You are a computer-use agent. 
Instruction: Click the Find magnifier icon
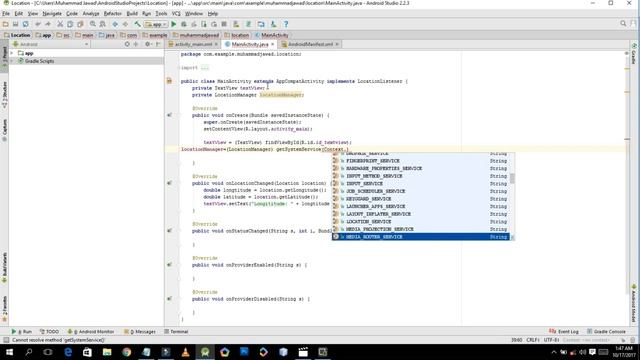click(93, 24)
